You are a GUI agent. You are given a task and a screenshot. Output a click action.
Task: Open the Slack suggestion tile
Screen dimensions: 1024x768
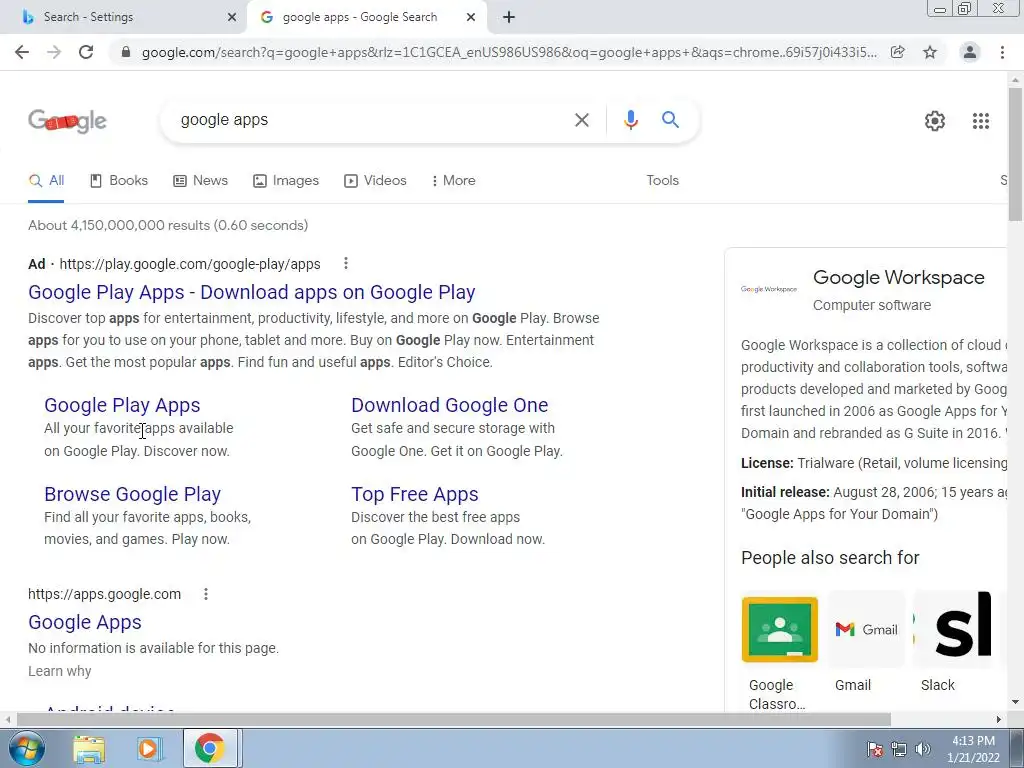(x=952, y=643)
